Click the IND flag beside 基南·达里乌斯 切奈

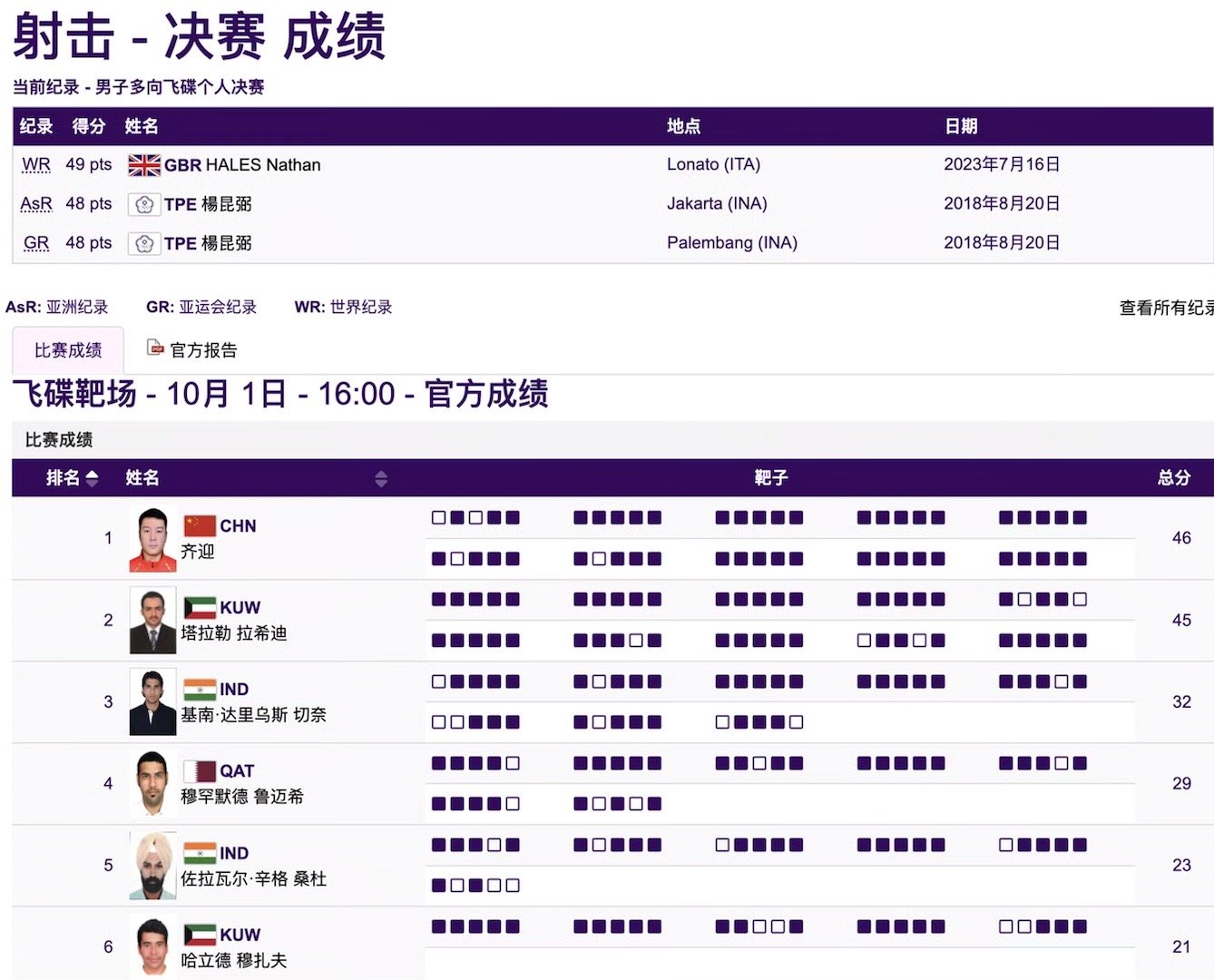[201, 688]
